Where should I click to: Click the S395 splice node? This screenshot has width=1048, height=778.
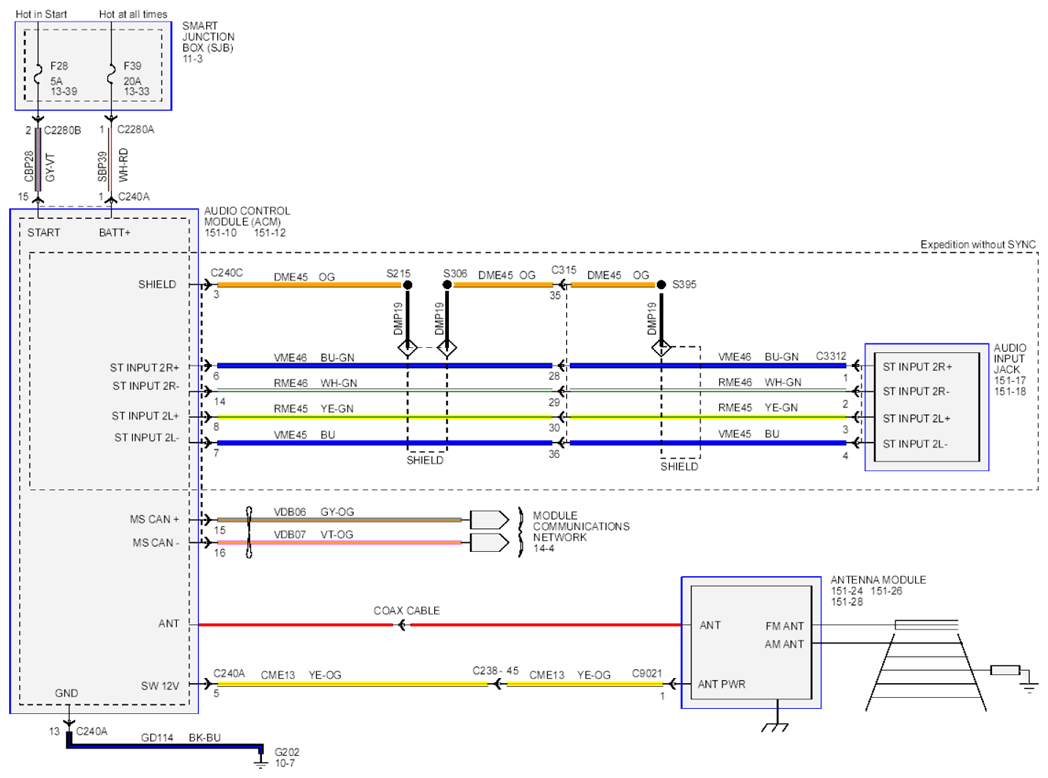661,285
